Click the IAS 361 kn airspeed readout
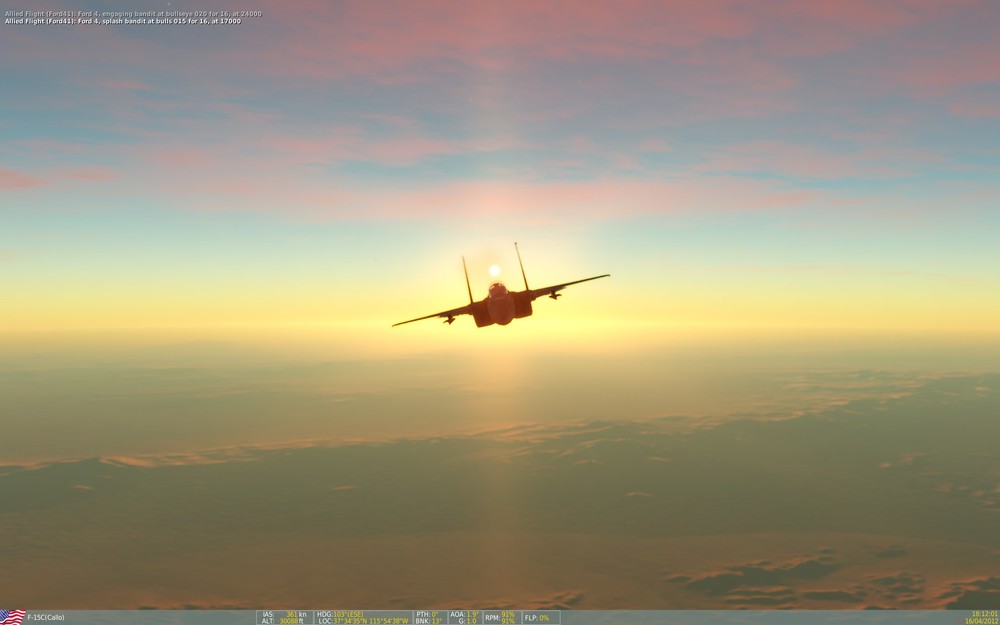 click(284, 614)
